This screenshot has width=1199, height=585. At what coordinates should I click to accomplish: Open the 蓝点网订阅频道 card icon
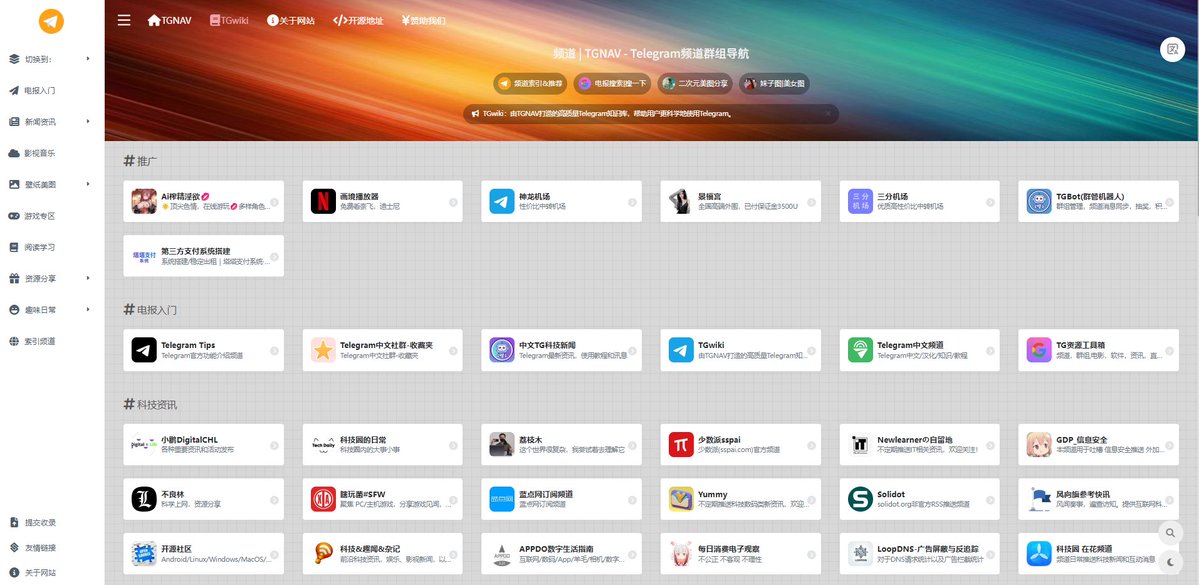502,499
